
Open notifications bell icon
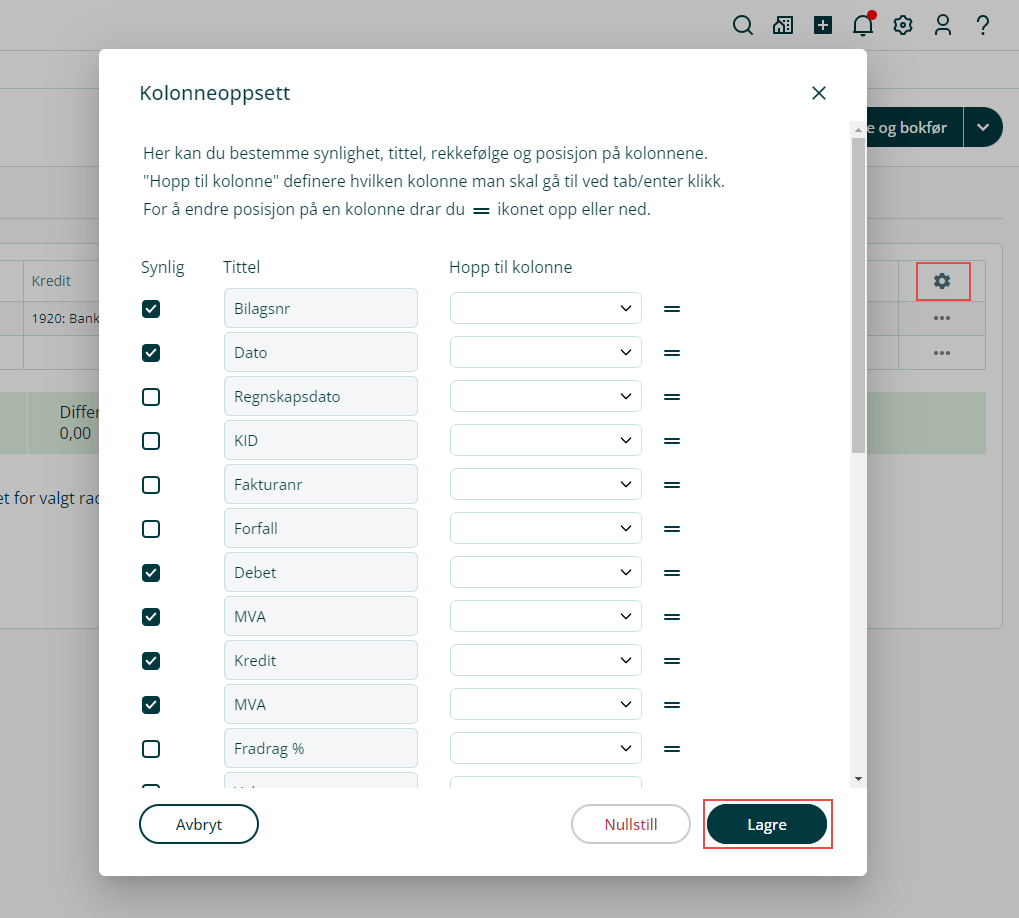coord(862,26)
